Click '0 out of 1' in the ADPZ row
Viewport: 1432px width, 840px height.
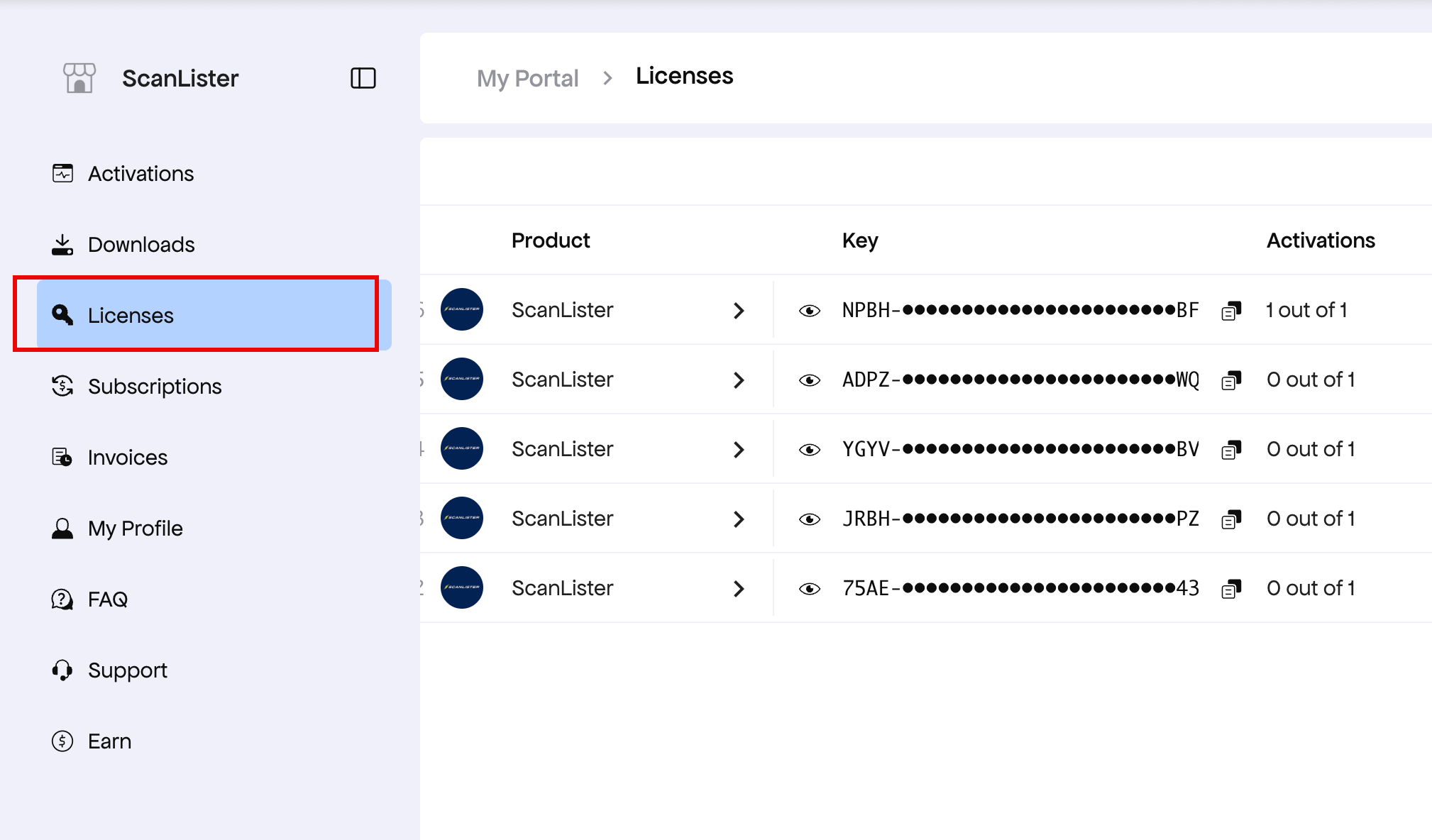tap(1311, 380)
